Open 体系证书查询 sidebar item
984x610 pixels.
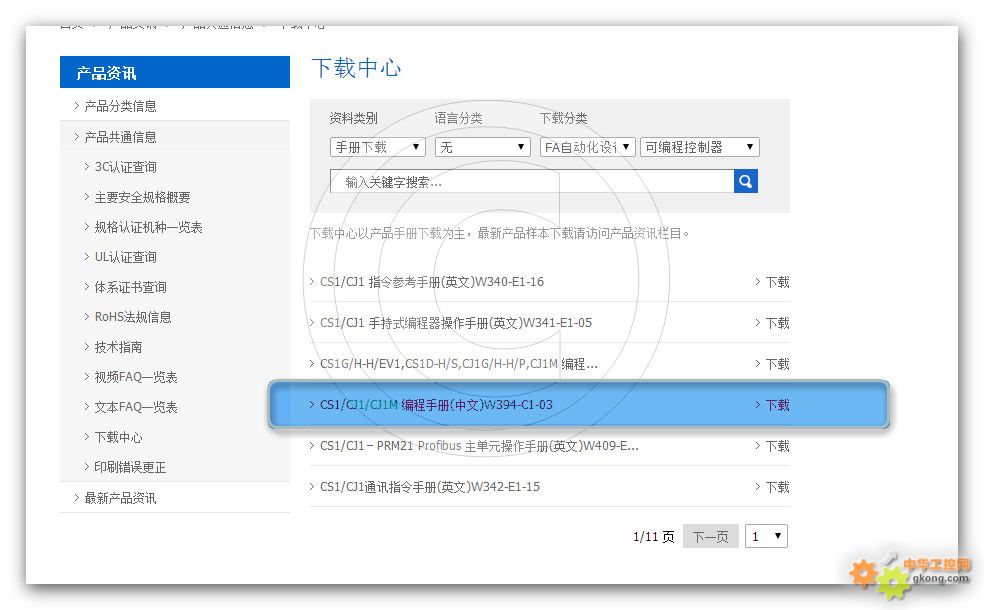(131, 287)
